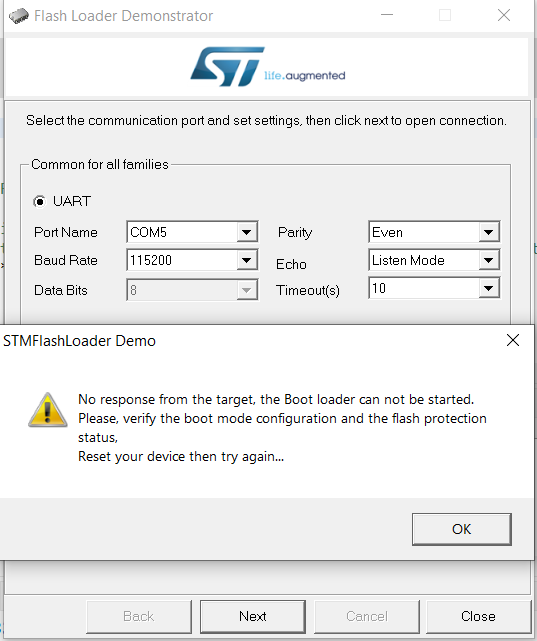Minimize the Flash Loader Demonstrator window
The height and width of the screenshot is (641, 537).
pos(387,15)
